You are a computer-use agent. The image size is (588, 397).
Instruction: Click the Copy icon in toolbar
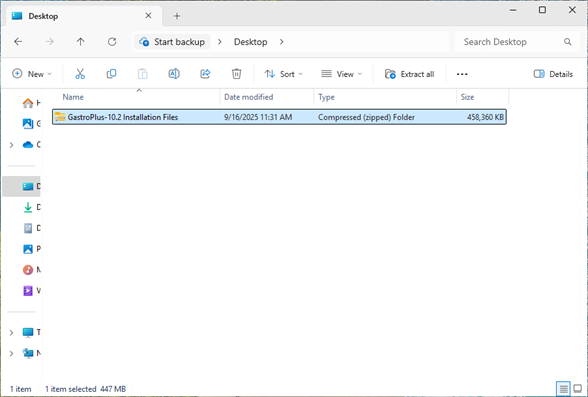(111, 74)
